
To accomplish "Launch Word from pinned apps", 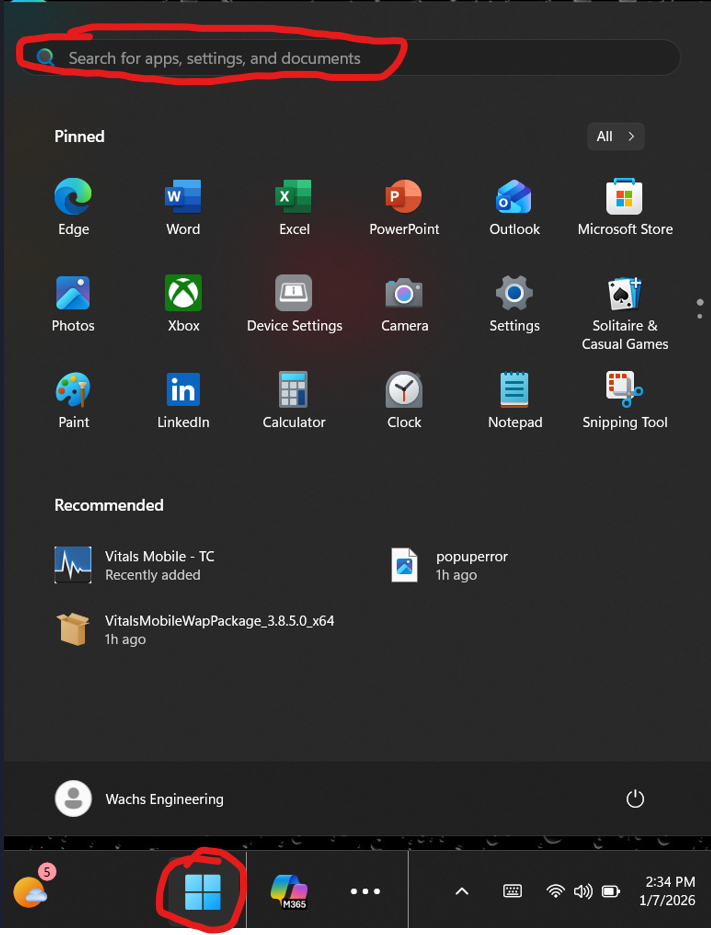I will [183, 207].
